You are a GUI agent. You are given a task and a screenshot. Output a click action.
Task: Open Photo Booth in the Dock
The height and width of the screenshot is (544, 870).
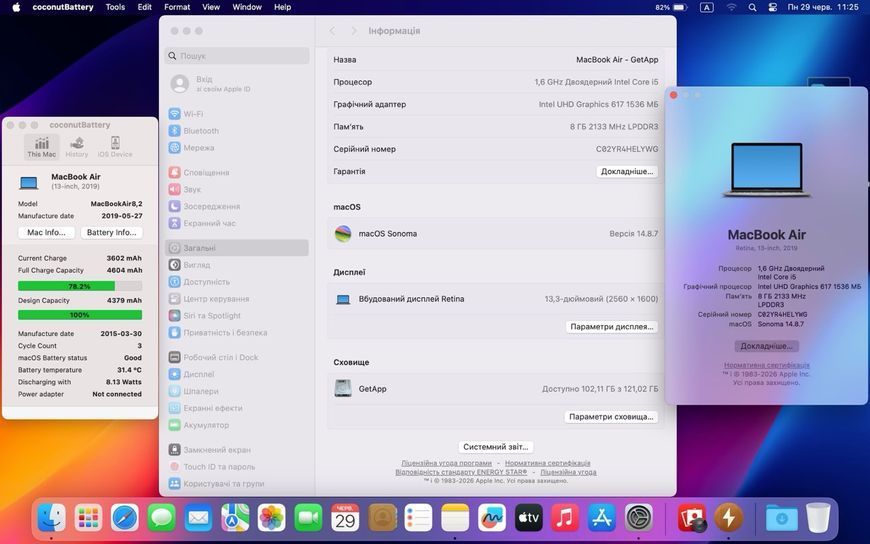click(691, 518)
